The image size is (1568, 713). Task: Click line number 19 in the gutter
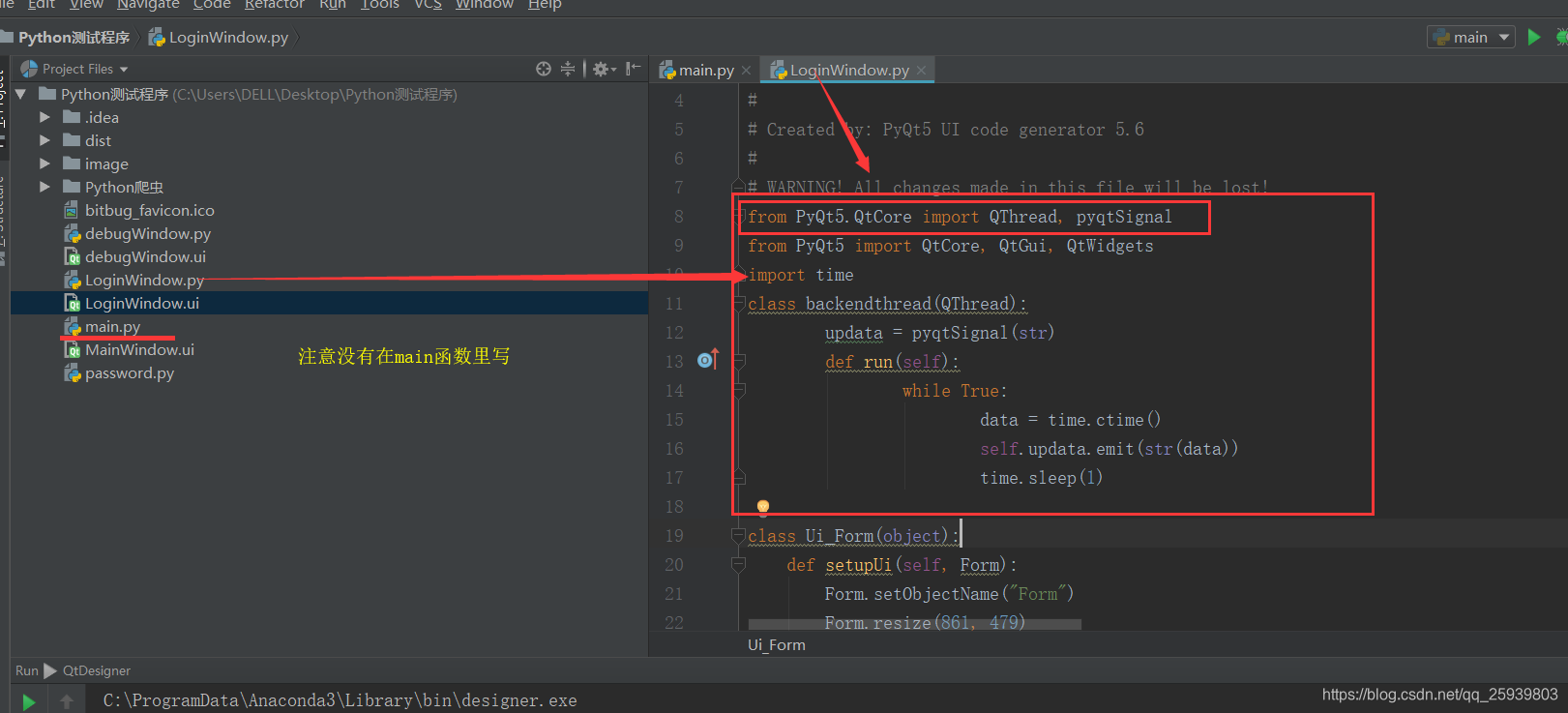(674, 536)
